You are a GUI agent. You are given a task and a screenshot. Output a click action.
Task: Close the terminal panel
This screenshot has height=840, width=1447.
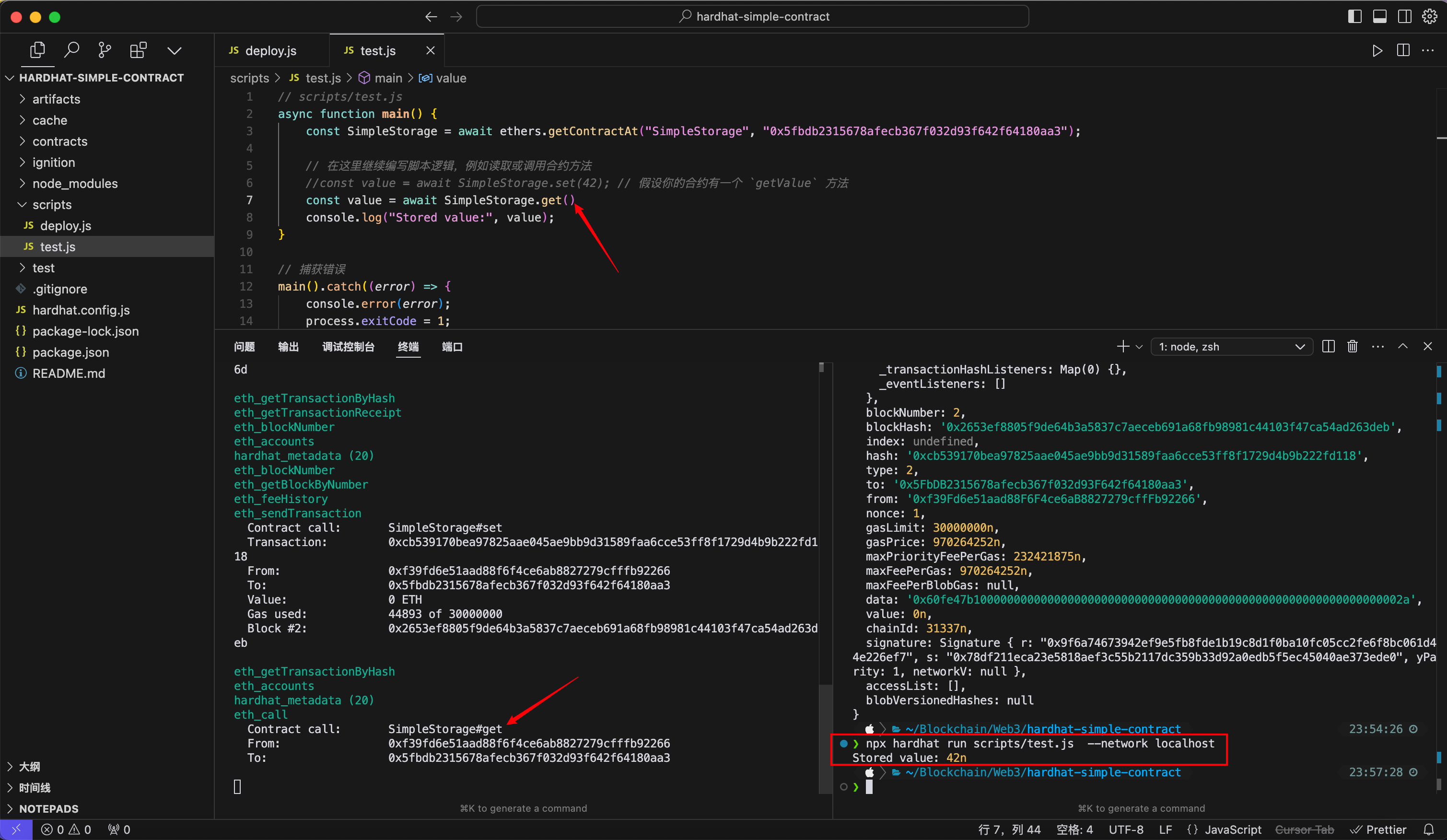[1427, 347]
